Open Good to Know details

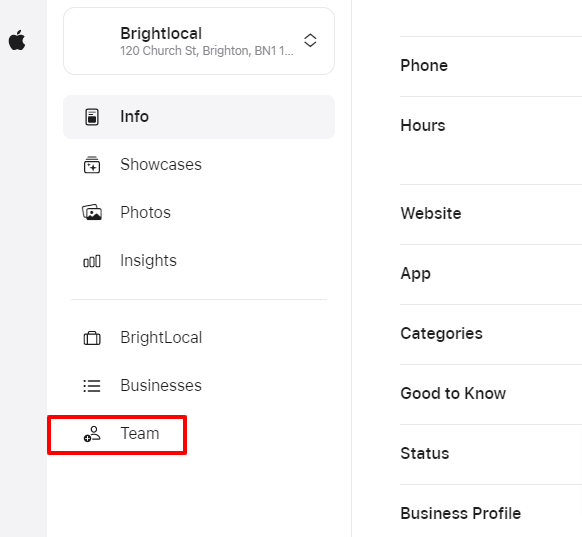(491, 394)
